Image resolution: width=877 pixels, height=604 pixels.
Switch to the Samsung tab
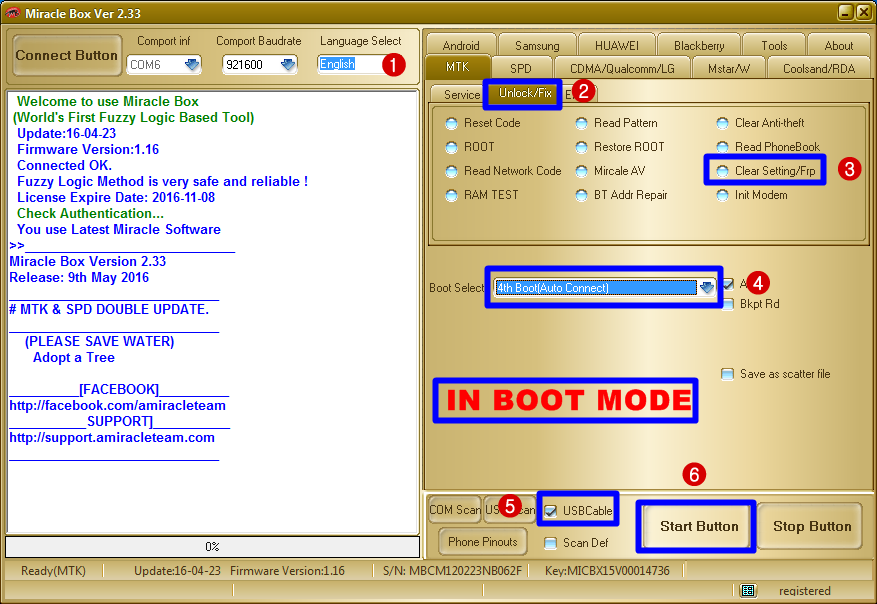(x=537, y=45)
